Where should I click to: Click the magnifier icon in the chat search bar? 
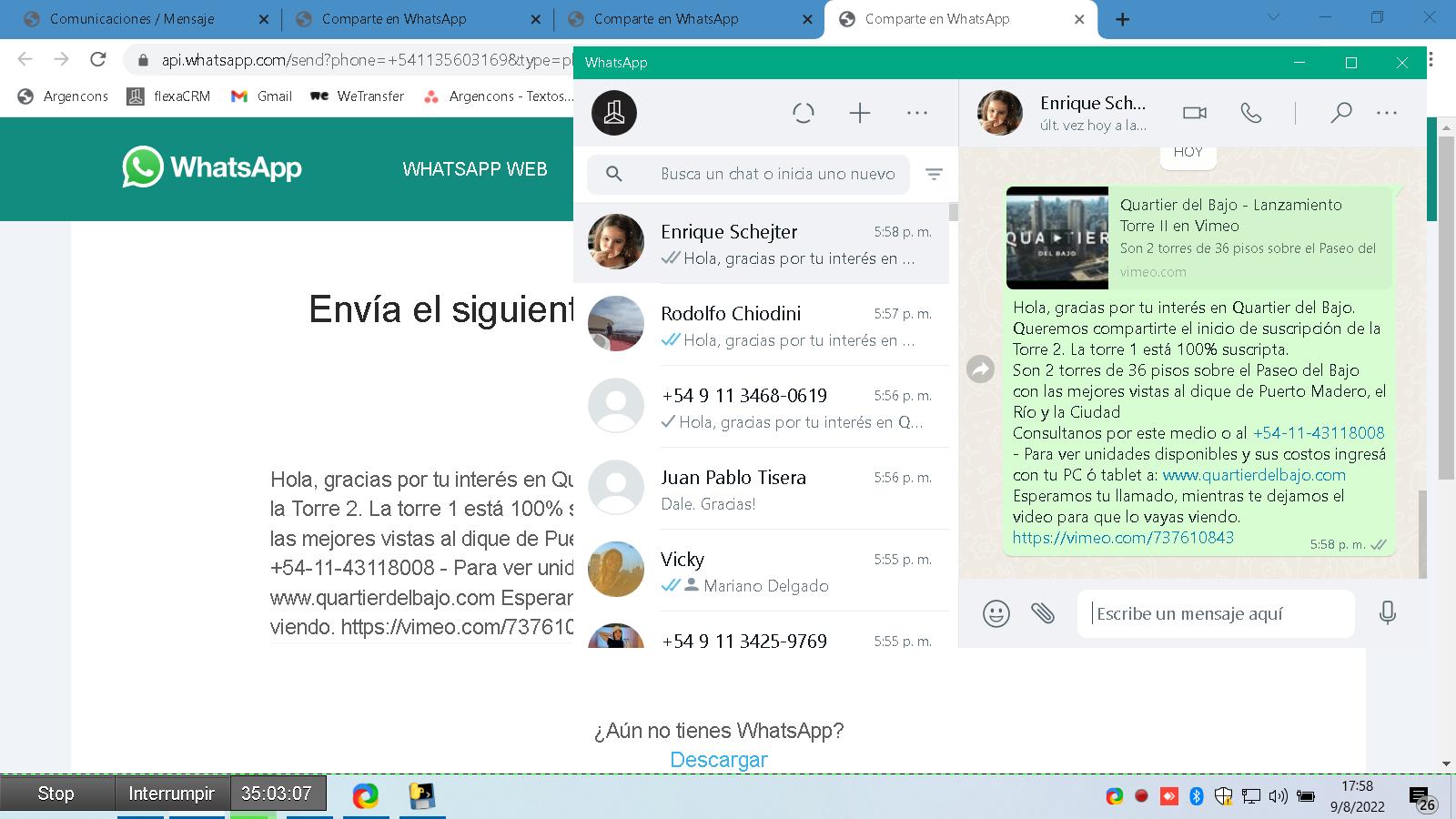pos(614,174)
